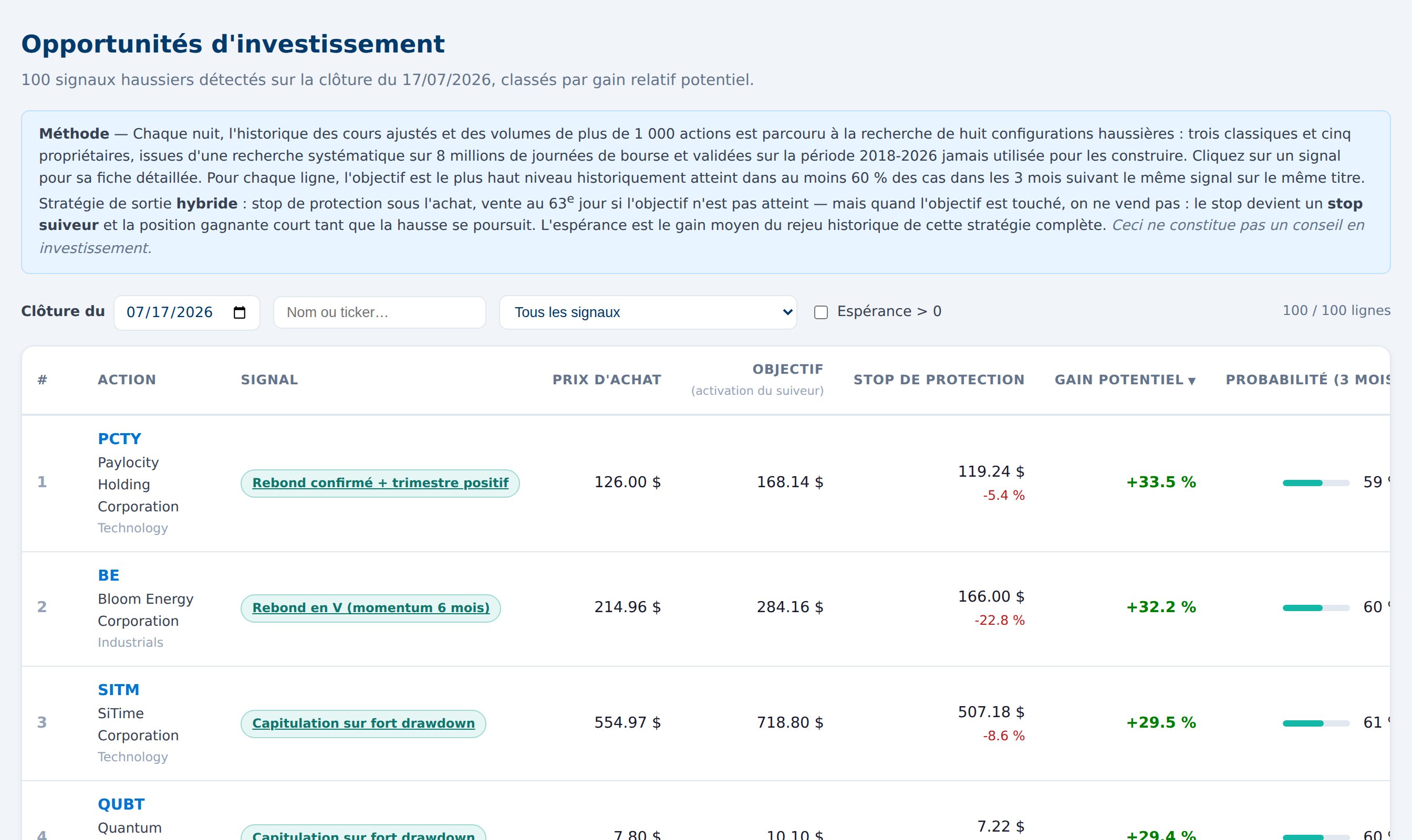Click the 100 / 100 lignes counter
The width and height of the screenshot is (1412, 840).
tap(1336, 311)
